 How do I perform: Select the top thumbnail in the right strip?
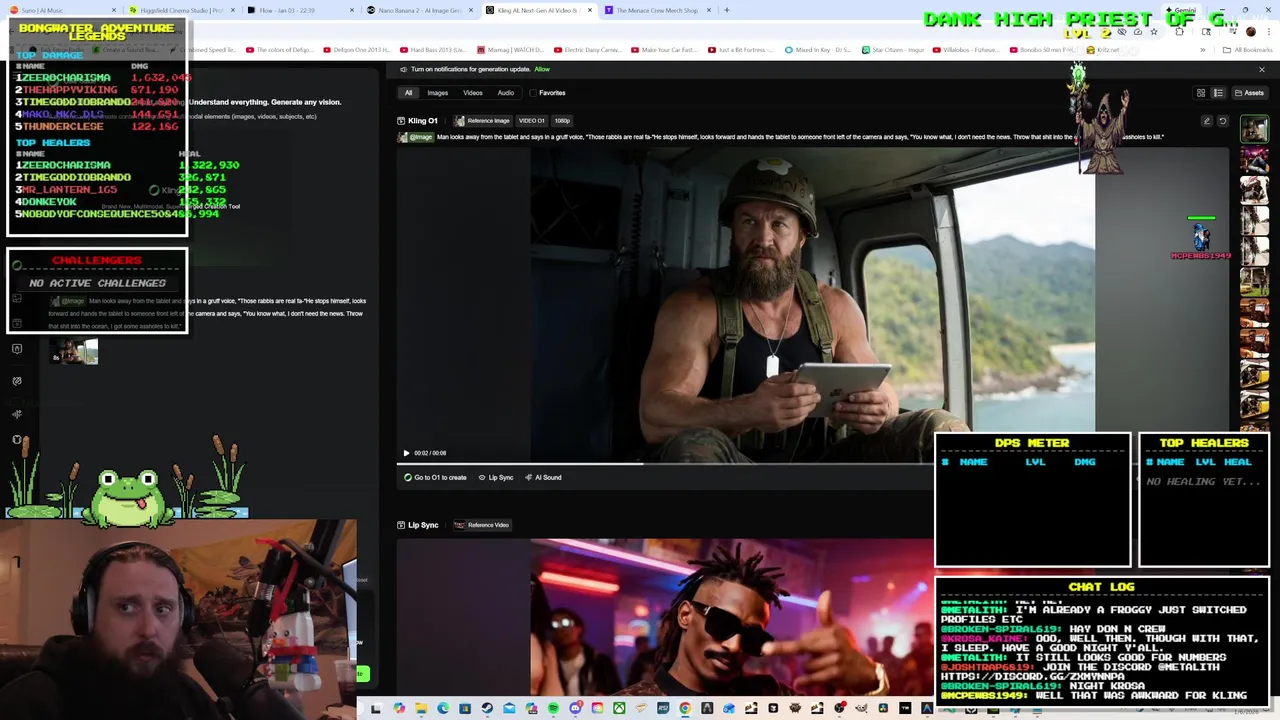tap(1254, 129)
